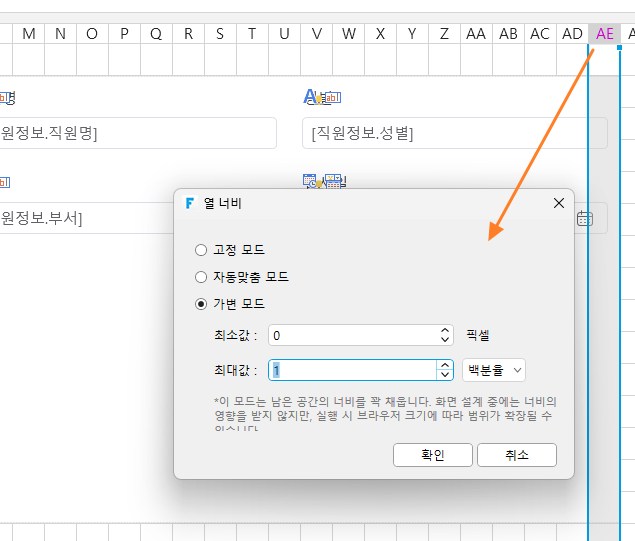Select column header M

(x=28, y=34)
